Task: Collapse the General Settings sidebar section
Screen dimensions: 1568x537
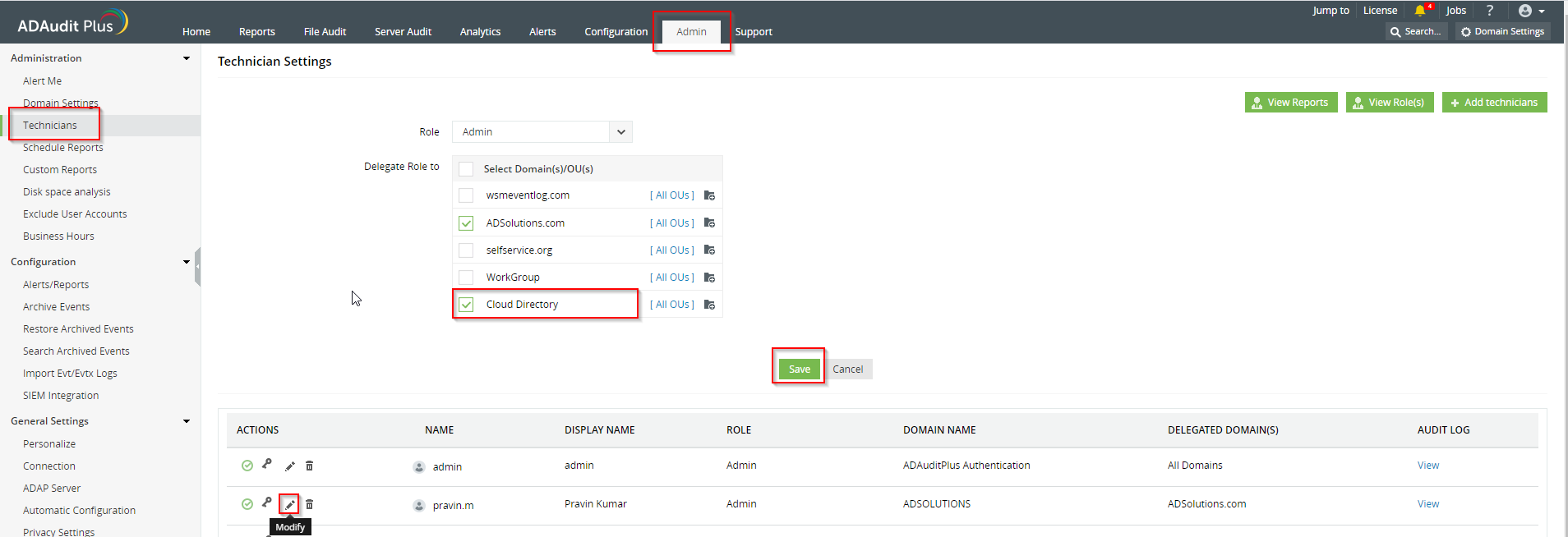Action: pyautogui.click(x=187, y=421)
